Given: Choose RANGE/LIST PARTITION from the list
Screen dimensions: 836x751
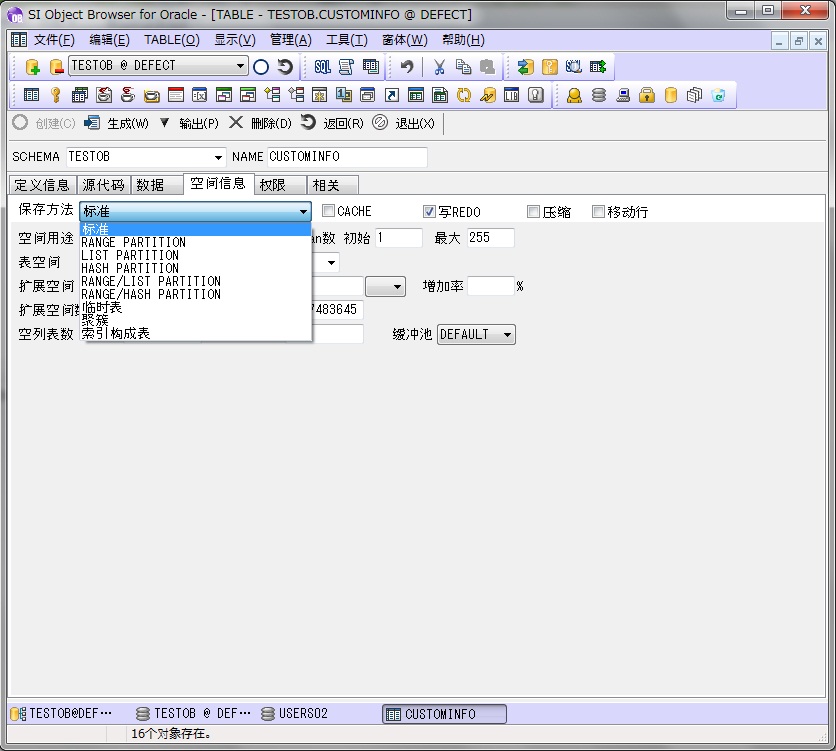Looking at the screenshot, I should pyautogui.click(x=195, y=281).
